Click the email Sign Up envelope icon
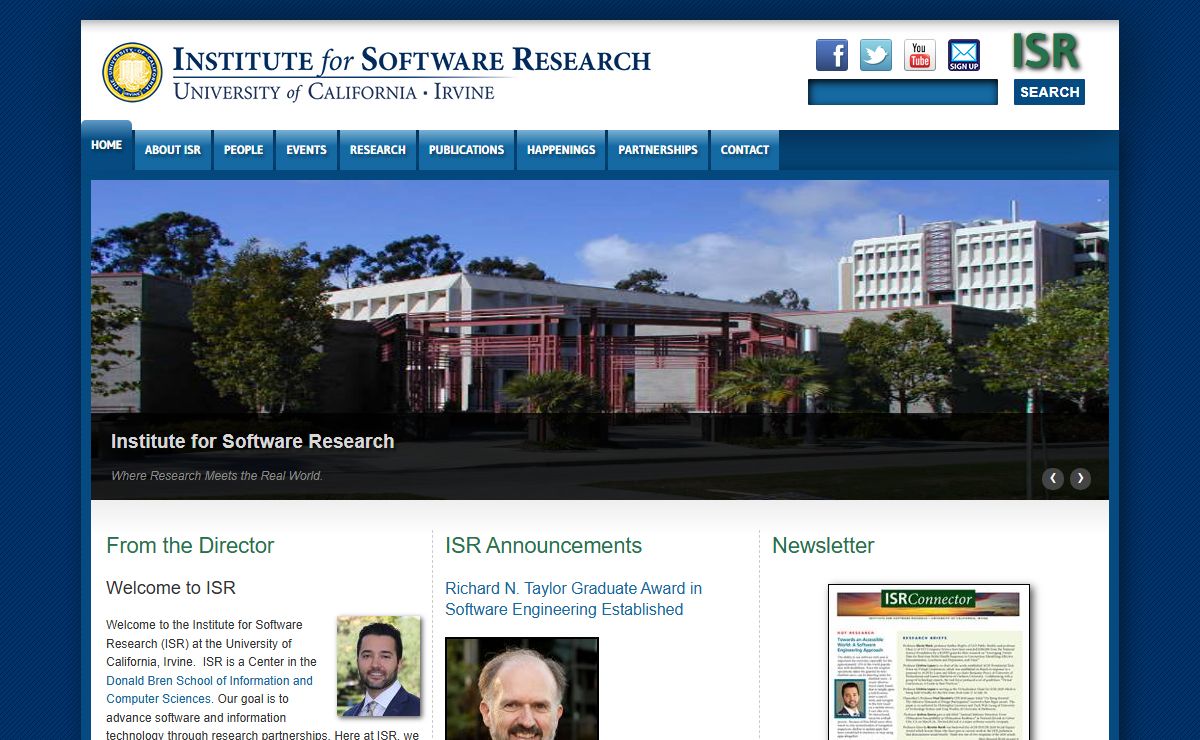Image resolution: width=1200 pixels, height=740 pixels. point(964,55)
